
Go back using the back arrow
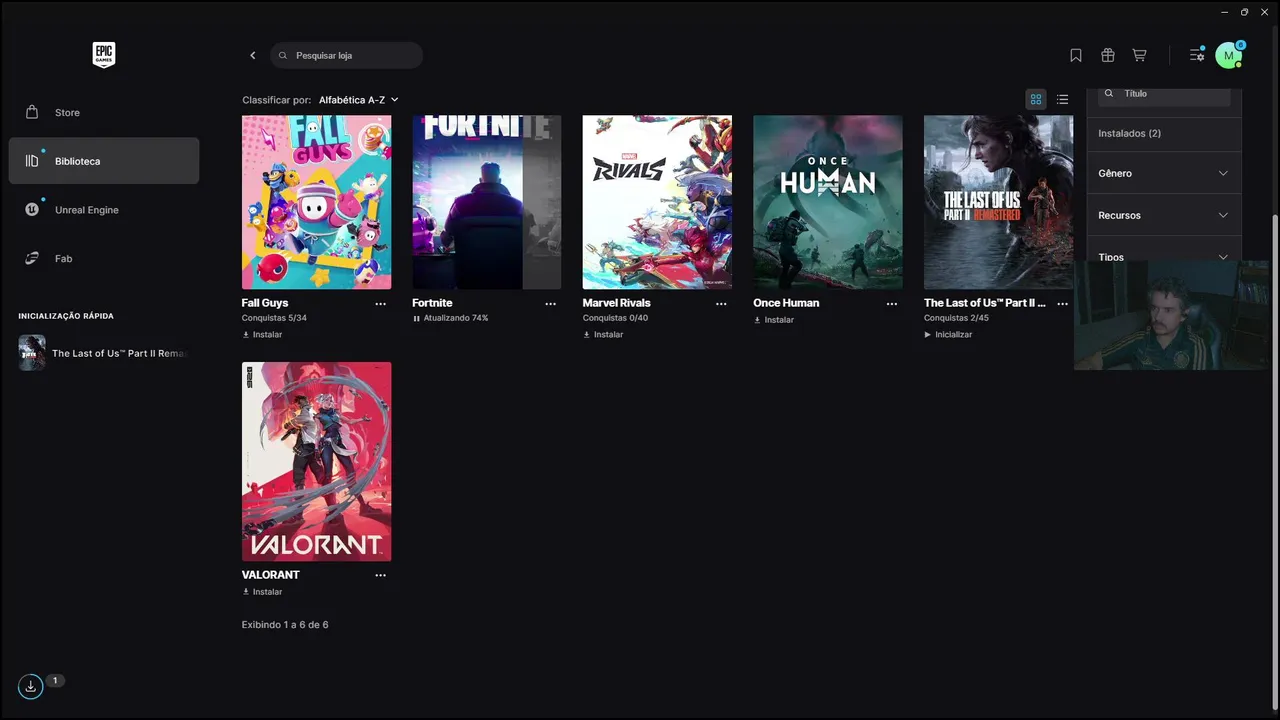tap(253, 55)
